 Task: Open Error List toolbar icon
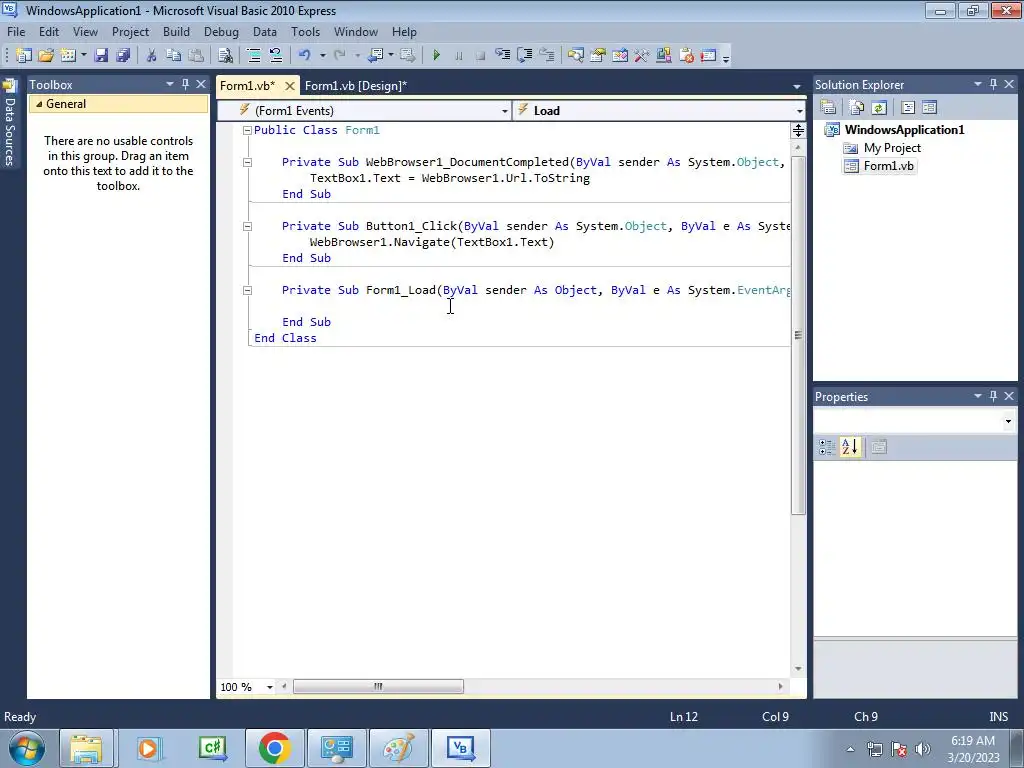click(686, 56)
